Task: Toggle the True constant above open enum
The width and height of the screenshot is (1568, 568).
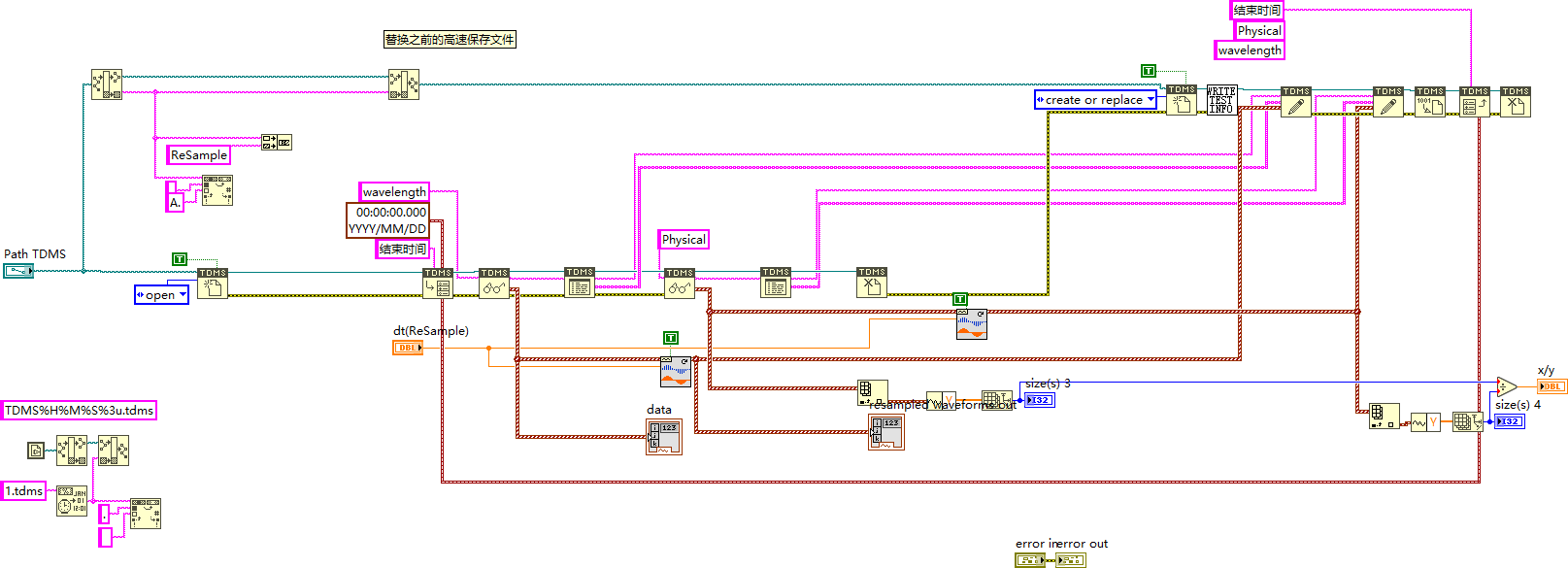Action: coord(179,259)
